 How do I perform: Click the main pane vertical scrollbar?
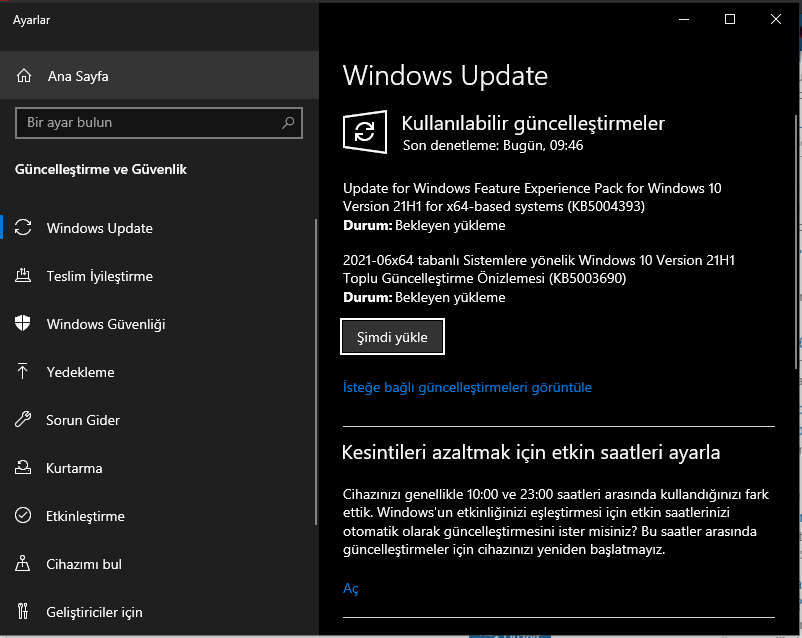(x=796, y=241)
